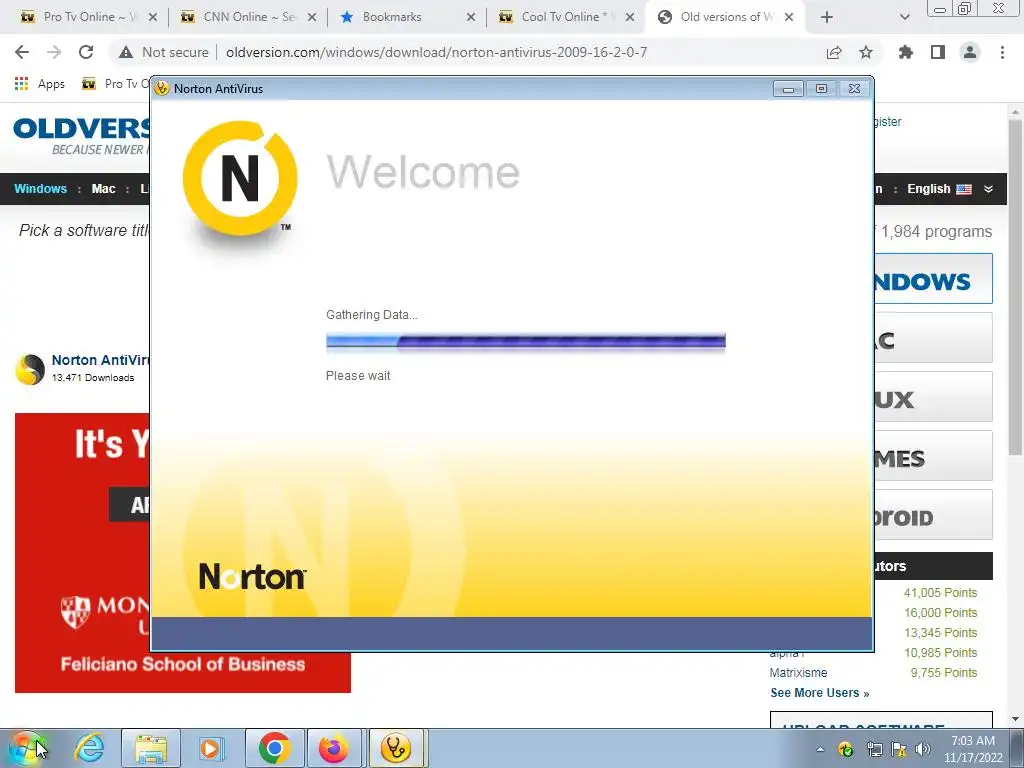This screenshot has width=1024, height=768.
Task: Reload the page with the refresh icon
Action: coord(86,52)
